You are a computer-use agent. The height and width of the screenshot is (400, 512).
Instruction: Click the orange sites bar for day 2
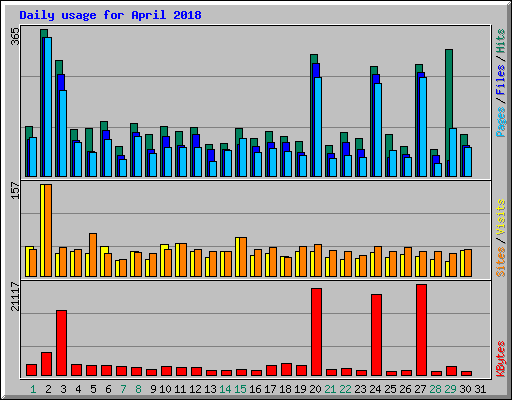(48, 230)
